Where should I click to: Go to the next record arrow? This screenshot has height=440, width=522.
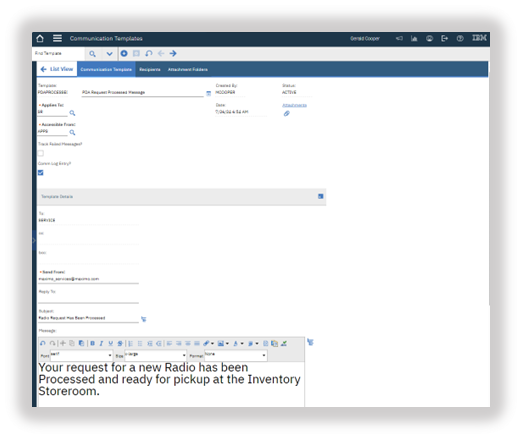(173, 53)
